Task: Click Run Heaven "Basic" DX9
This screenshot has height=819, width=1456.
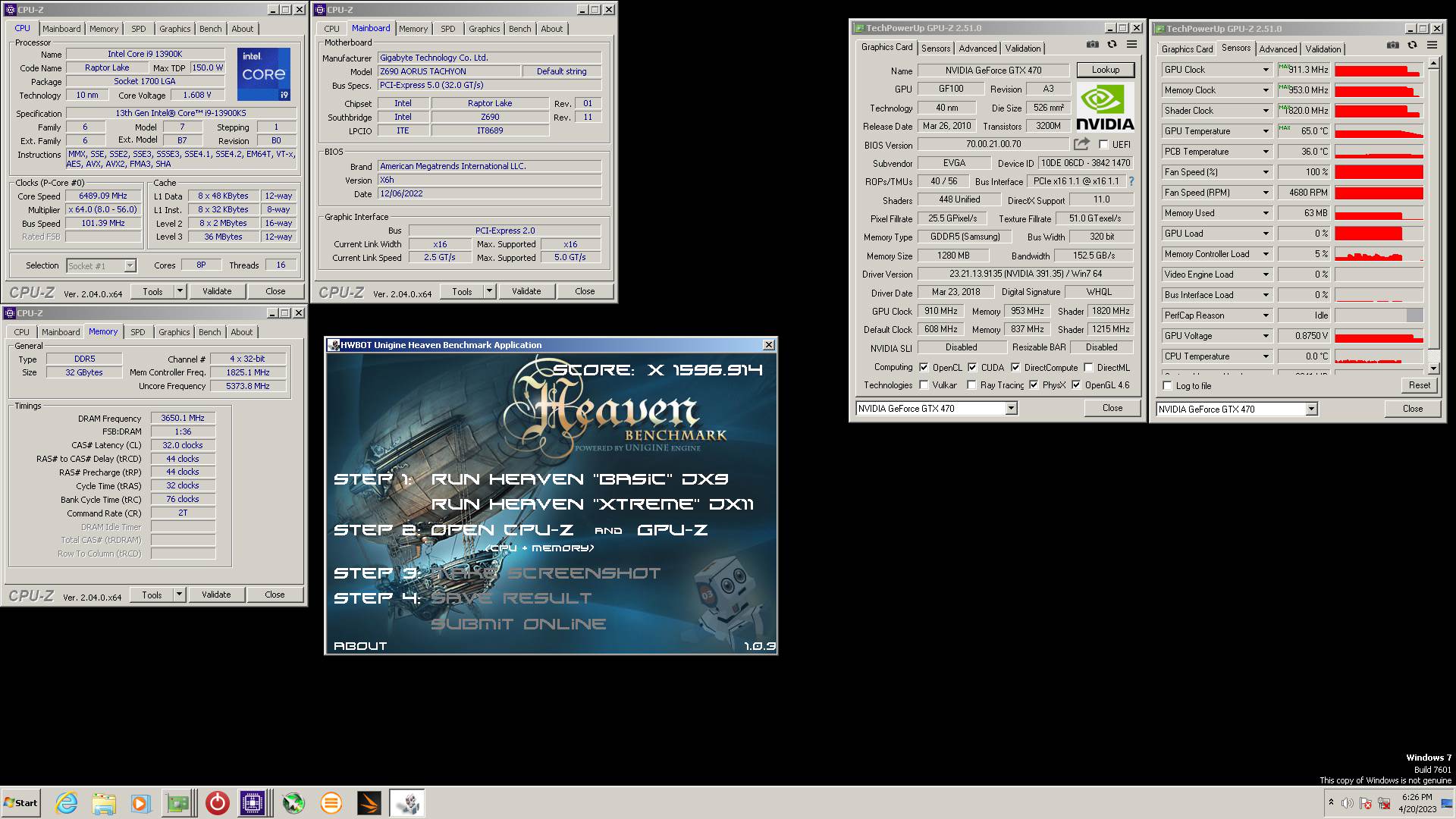Action: pyautogui.click(x=580, y=479)
